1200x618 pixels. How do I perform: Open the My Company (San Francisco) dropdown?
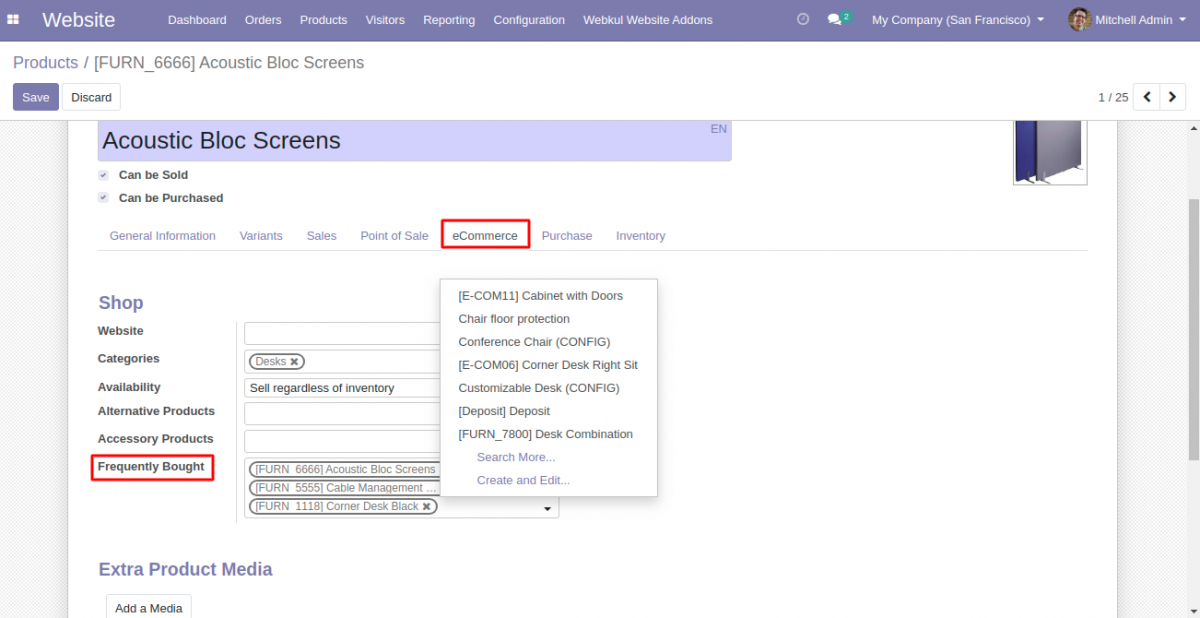tap(957, 19)
